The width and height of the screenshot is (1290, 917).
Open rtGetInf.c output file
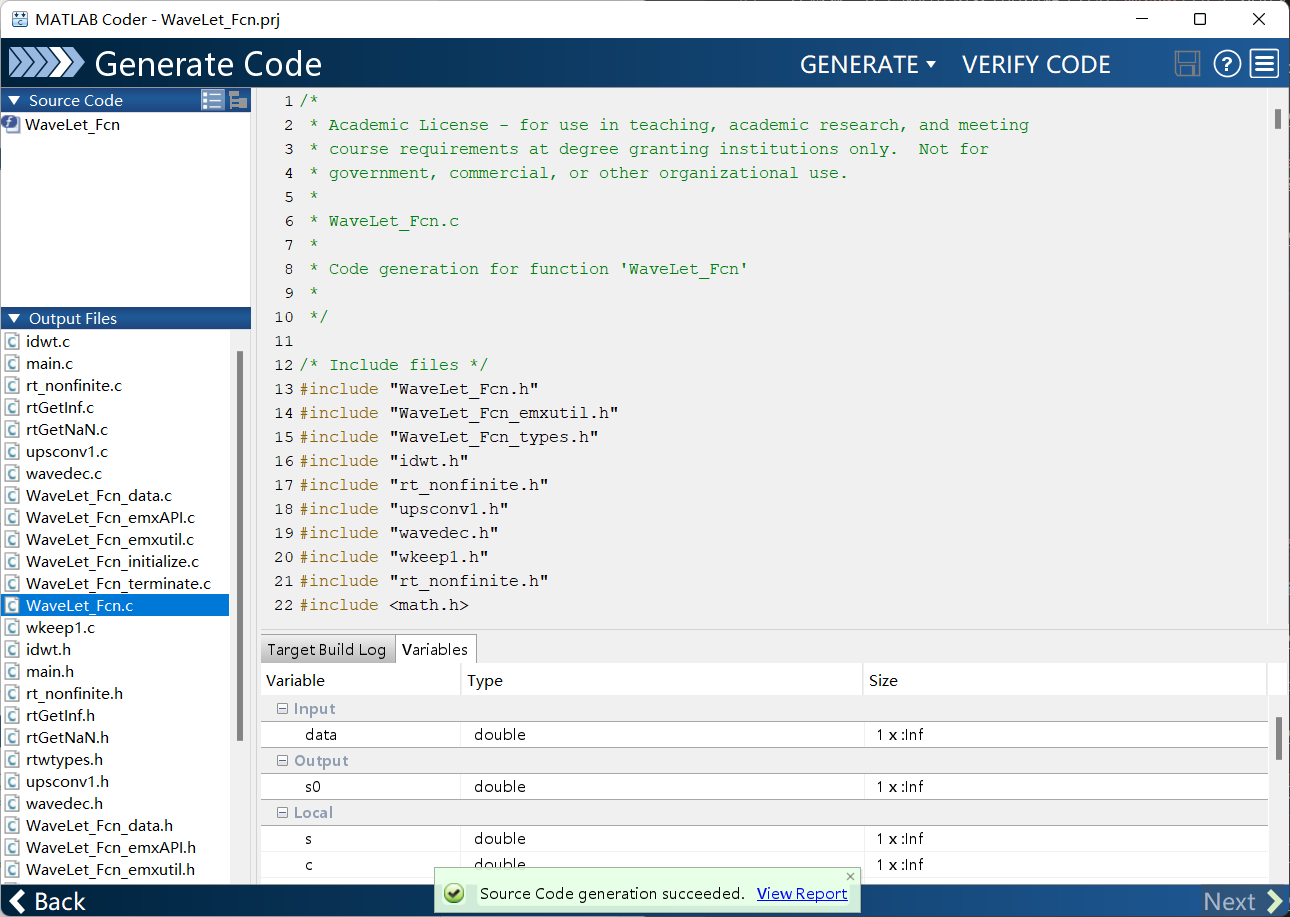[x=61, y=408]
